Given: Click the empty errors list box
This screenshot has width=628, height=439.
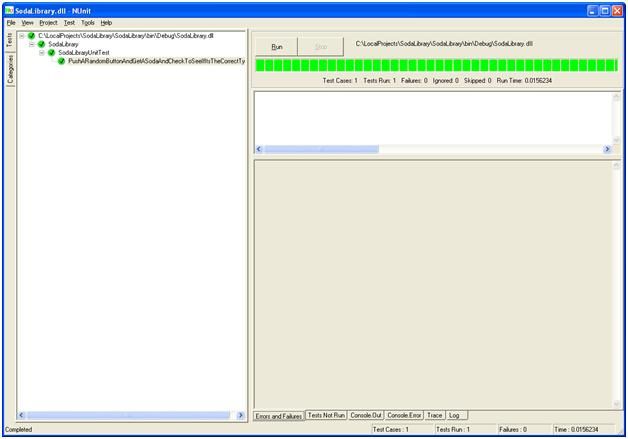Looking at the screenshot, I should [x=433, y=118].
